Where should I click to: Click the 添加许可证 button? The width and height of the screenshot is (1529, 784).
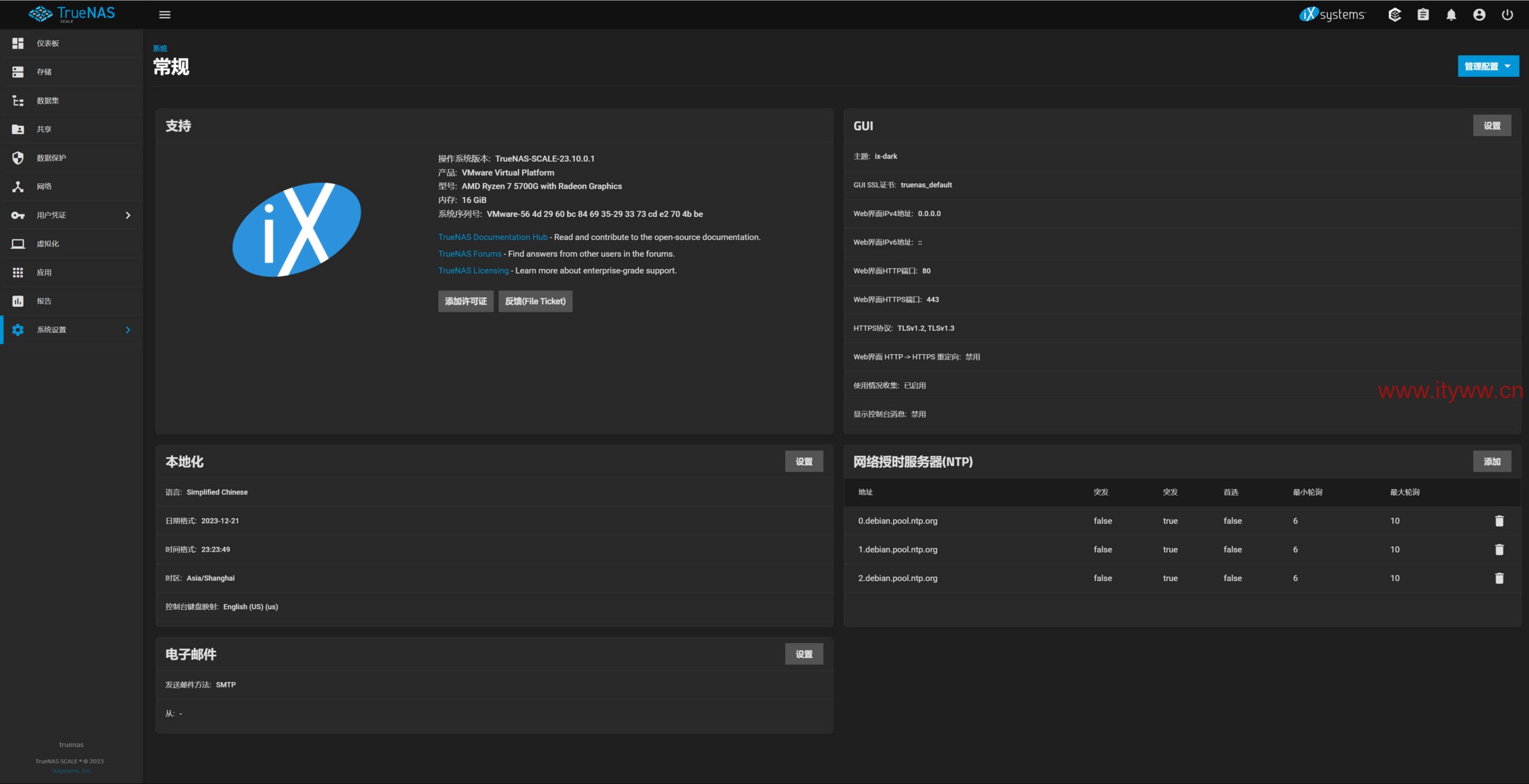point(466,301)
